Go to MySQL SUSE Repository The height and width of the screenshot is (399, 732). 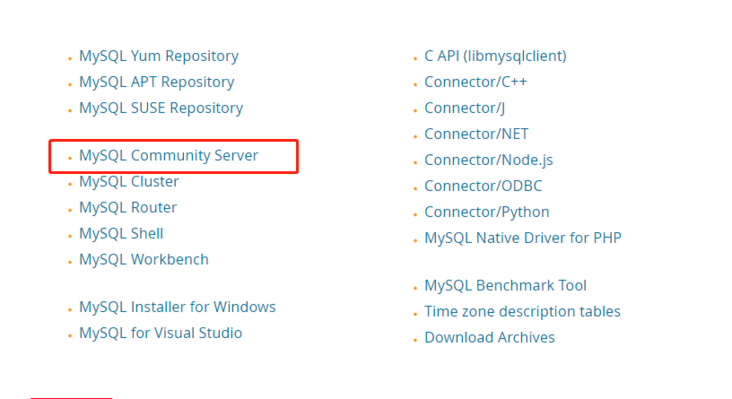(x=161, y=108)
